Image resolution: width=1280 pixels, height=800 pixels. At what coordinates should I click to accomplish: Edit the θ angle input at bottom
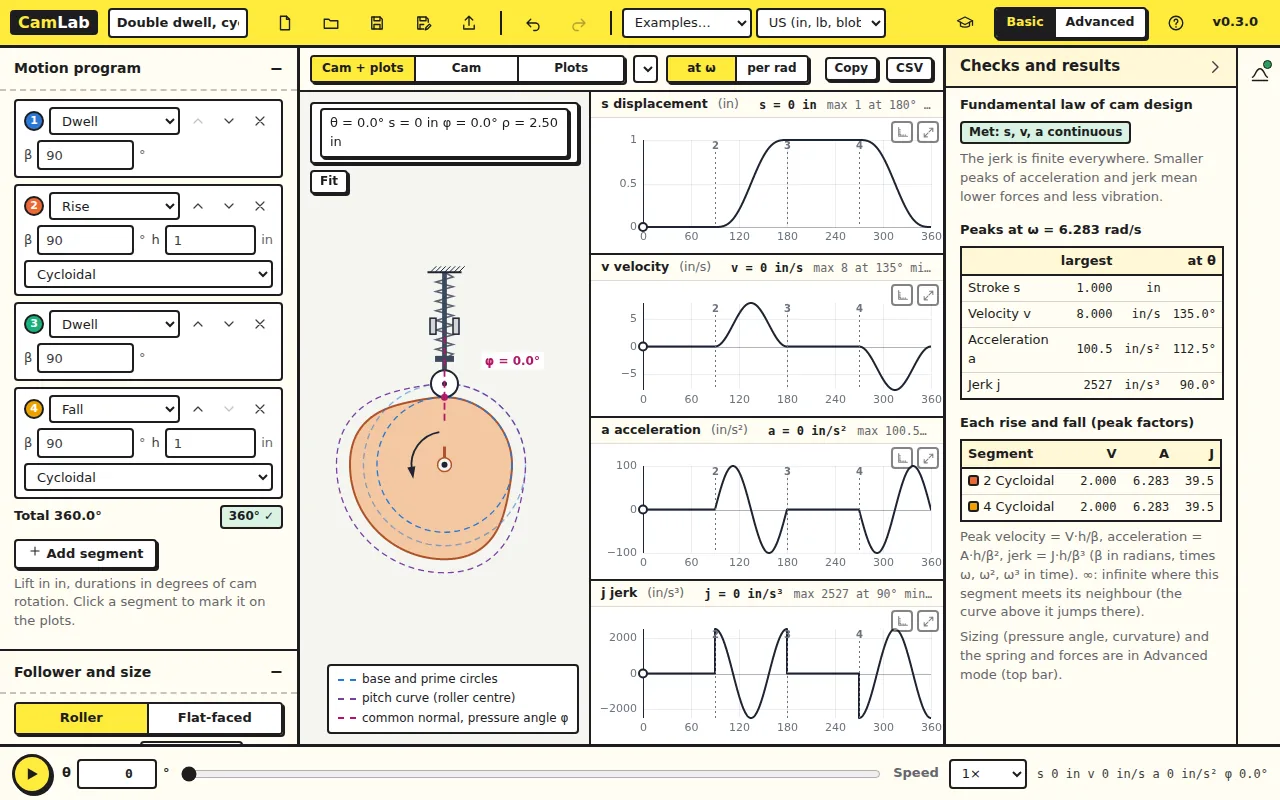(117, 774)
